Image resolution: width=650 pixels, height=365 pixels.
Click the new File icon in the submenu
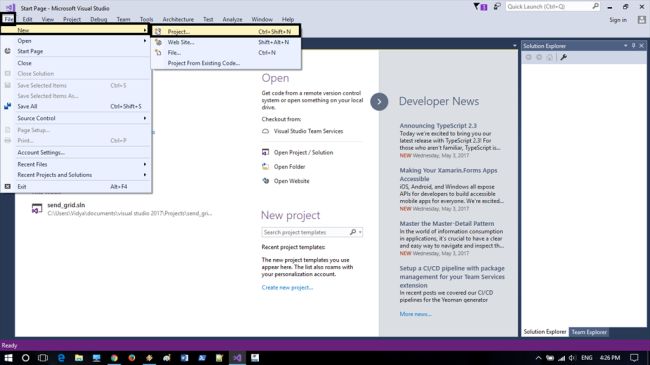pos(158,53)
